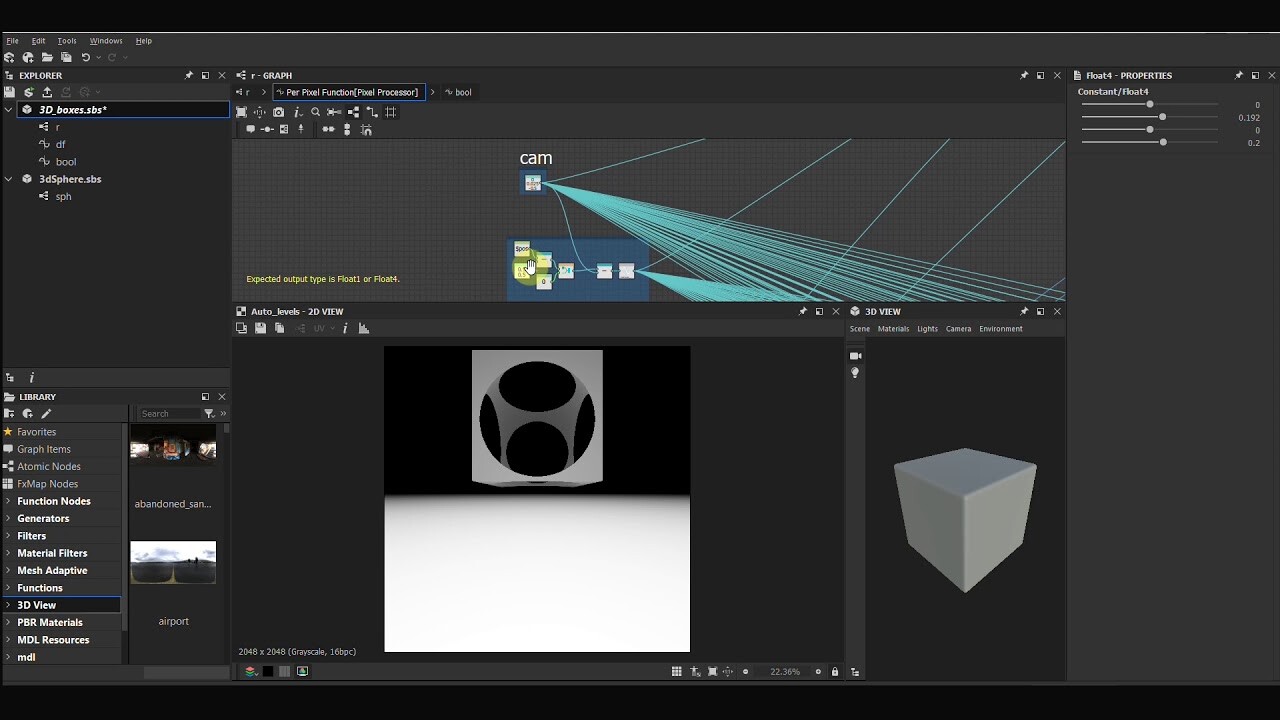
Task: Click the camera snapshot icon in graph toolbar
Action: pyautogui.click(x=279, y=112)
